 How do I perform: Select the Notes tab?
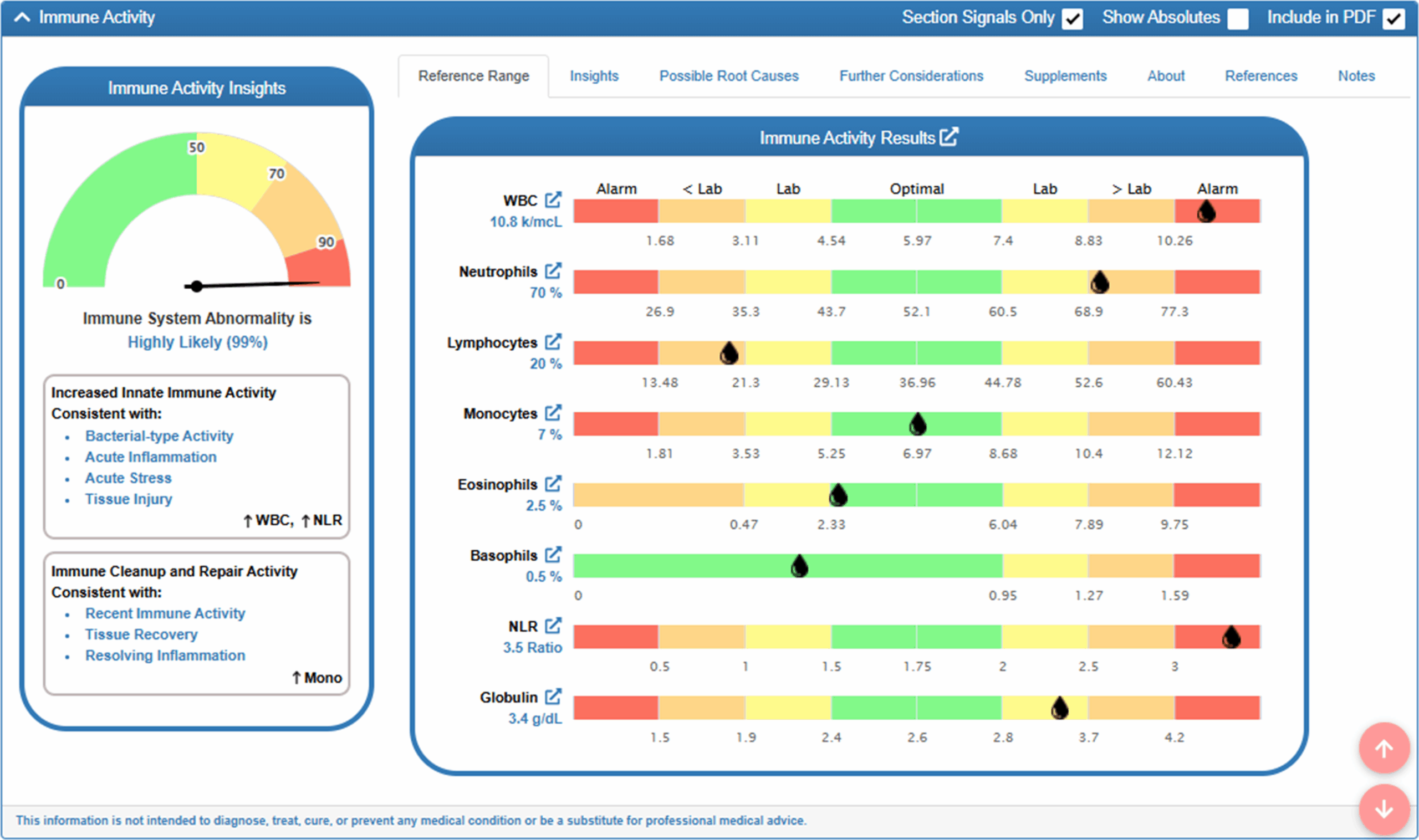click(1356, 76)
